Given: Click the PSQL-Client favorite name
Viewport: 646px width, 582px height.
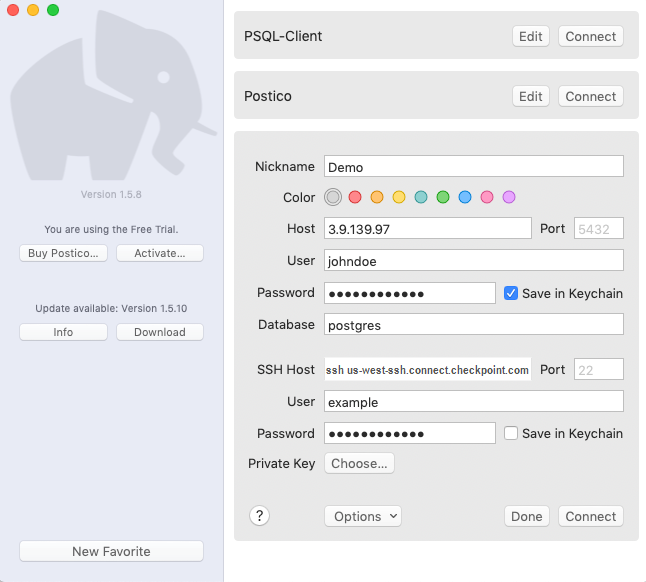Looking at the screenshot, I should point(283,36).
